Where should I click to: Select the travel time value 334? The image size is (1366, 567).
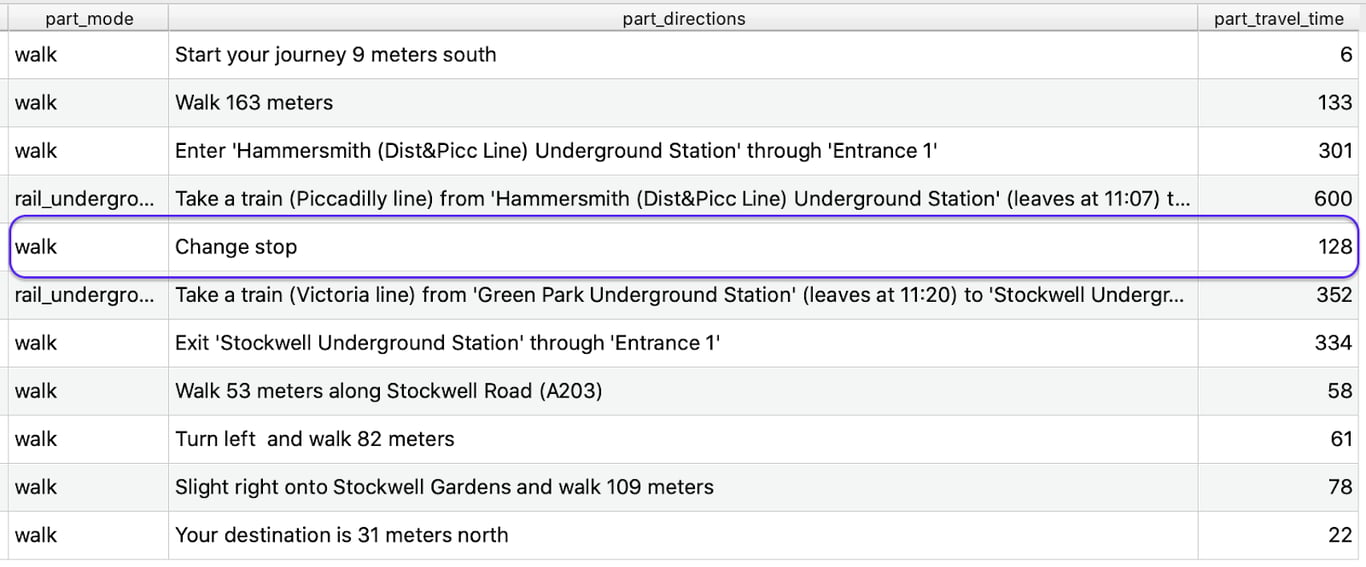pyautogui.click(x=1332, y=343)
